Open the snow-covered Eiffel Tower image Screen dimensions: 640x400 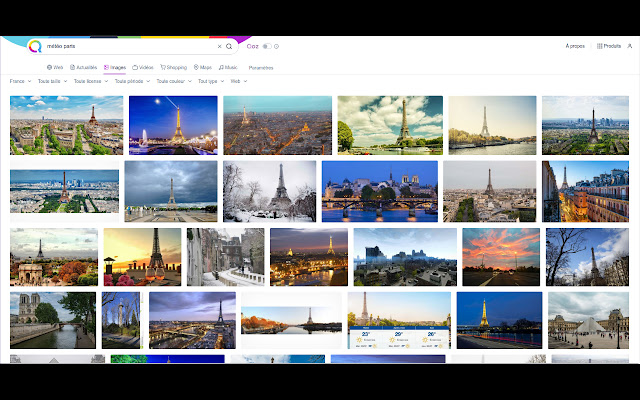click(269, 191)
